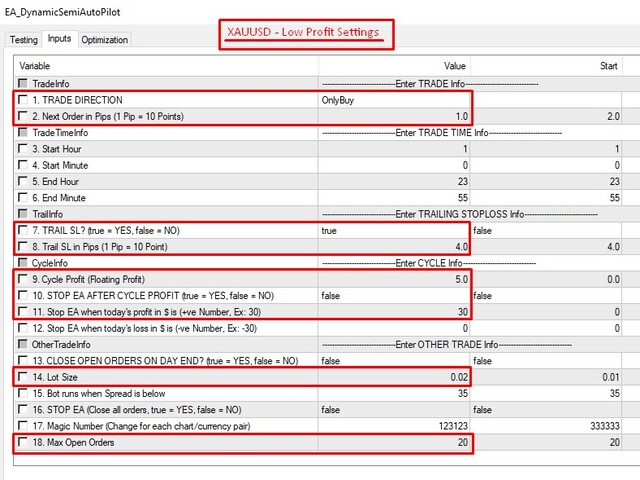Toggle the checkbox for 17. Magic Number
640x480 pixels.
click(23, 426)
